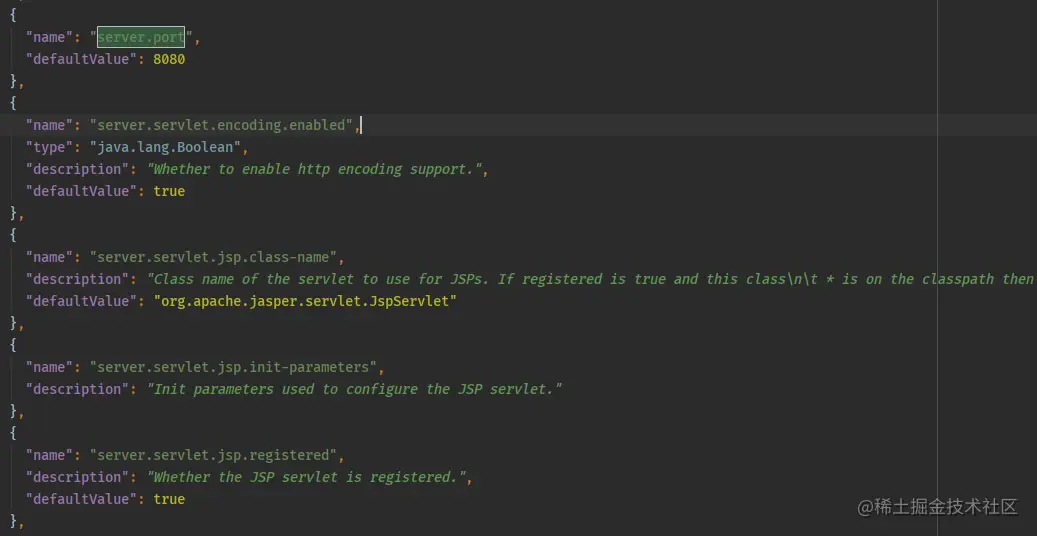Select the defaultValue 8080 number
Viewport: 1037px width, 536px height.
click(x=169, y=60)
